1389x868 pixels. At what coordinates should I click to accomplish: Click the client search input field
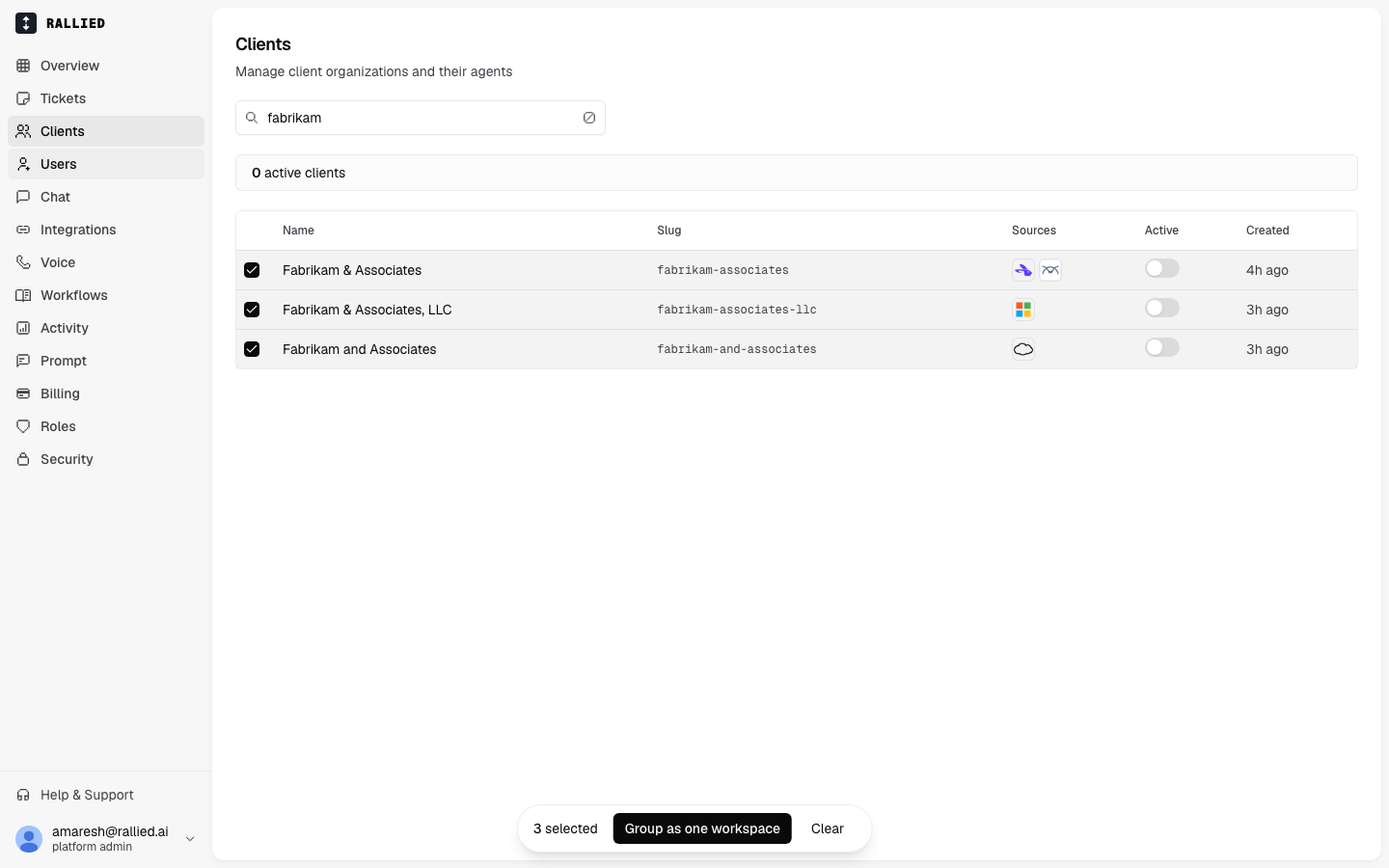(x=421, y=118)
